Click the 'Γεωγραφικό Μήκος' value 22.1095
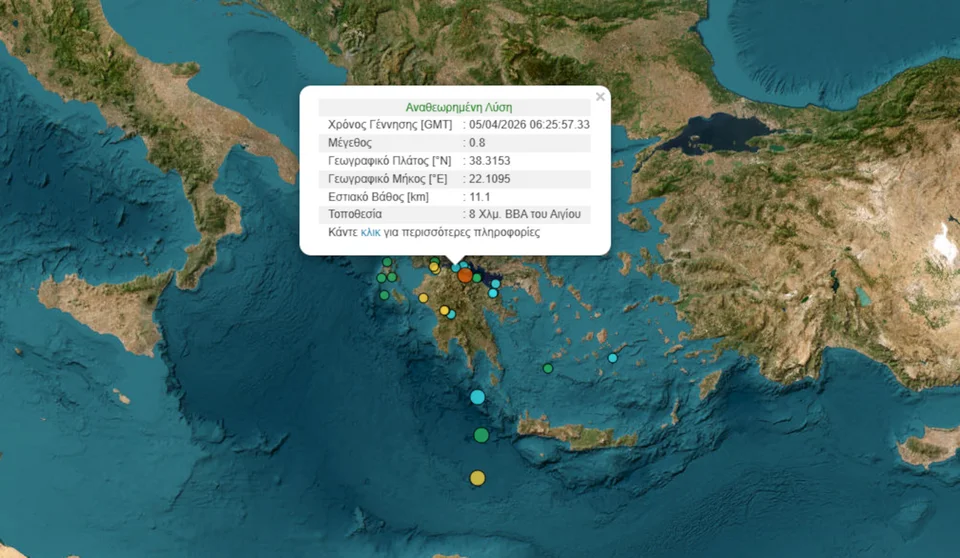This screenshot has width=960, height=558. coord(491,178)
